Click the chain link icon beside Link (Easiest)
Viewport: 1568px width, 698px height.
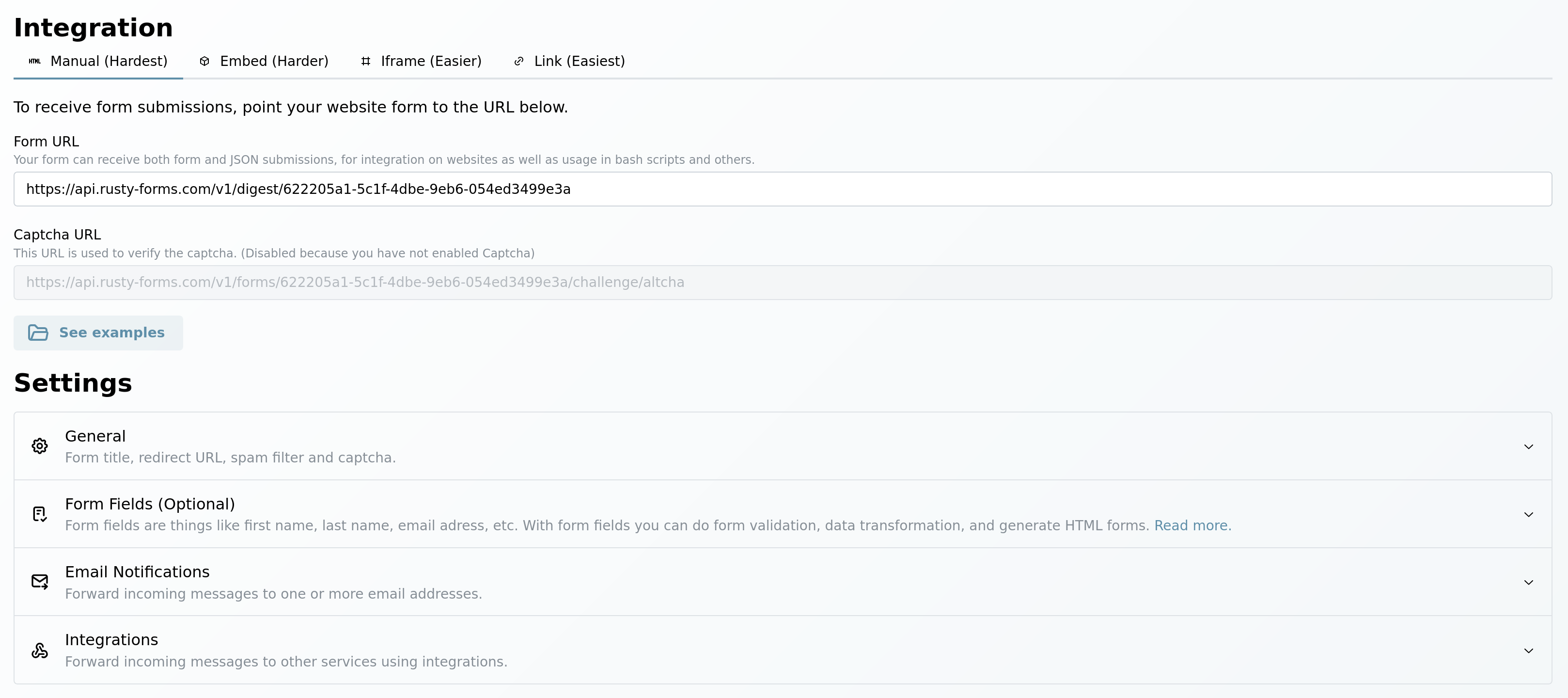tap(518, 61)
